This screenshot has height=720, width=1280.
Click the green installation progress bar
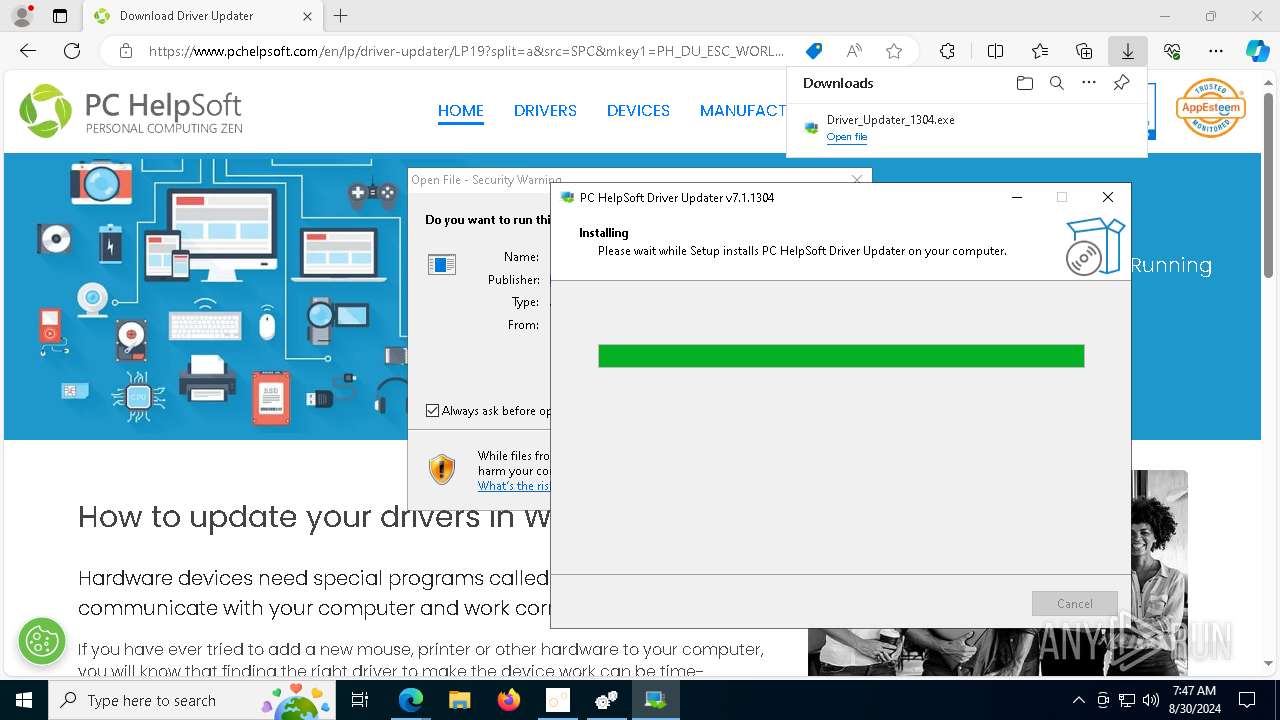(x=841, y=356)
